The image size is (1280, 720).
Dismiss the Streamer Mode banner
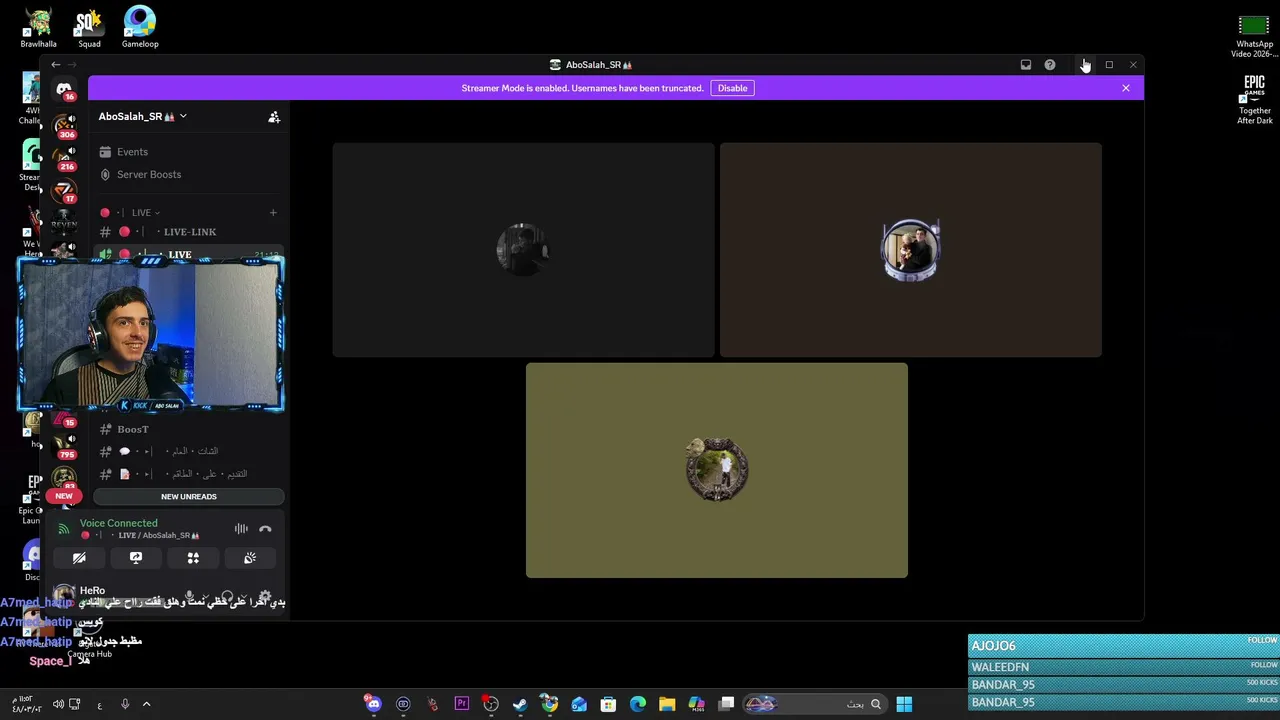[1126, 88]
